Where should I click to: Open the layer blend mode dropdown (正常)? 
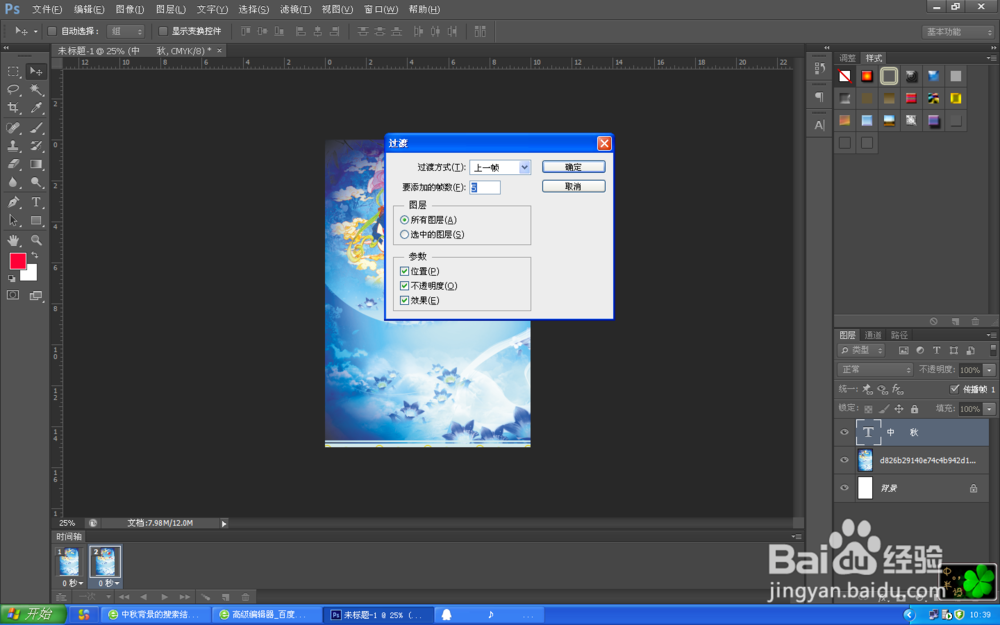coord(875,370)
